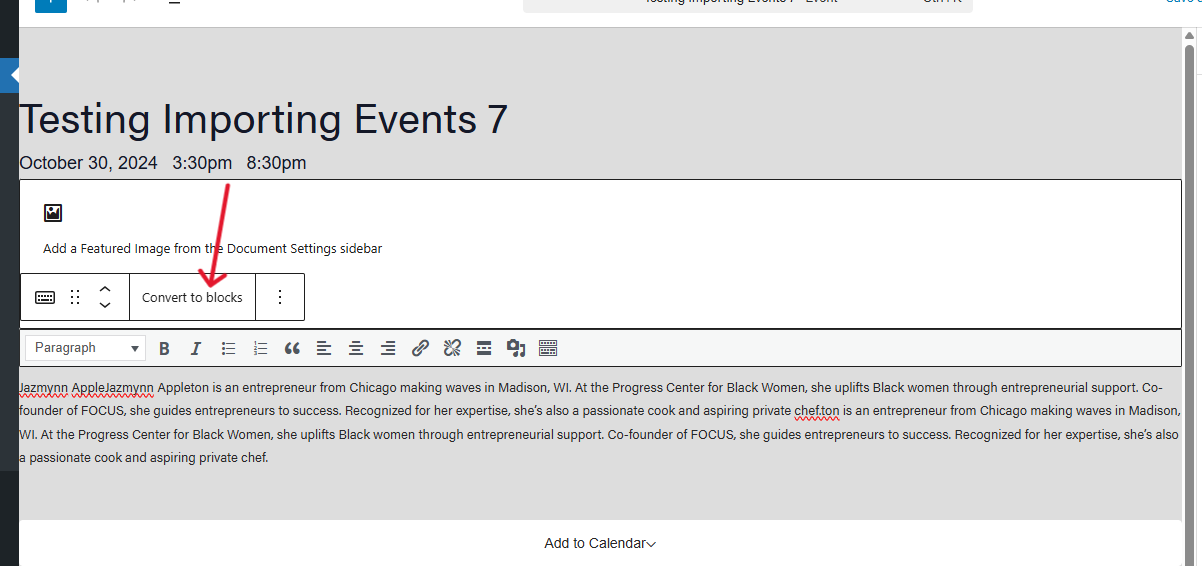Align text left
This screenshot has width=1202, height=566.
[324, 348]
